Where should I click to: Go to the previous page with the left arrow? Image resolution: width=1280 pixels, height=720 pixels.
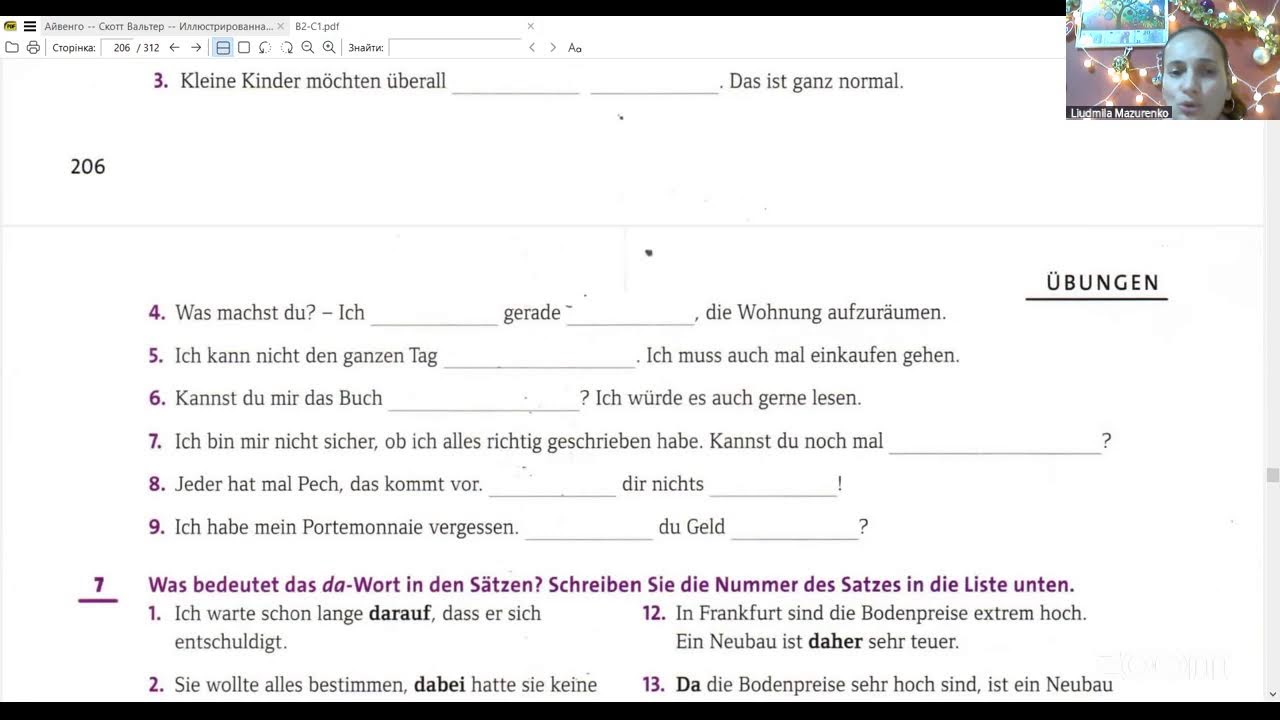point(174,47)
